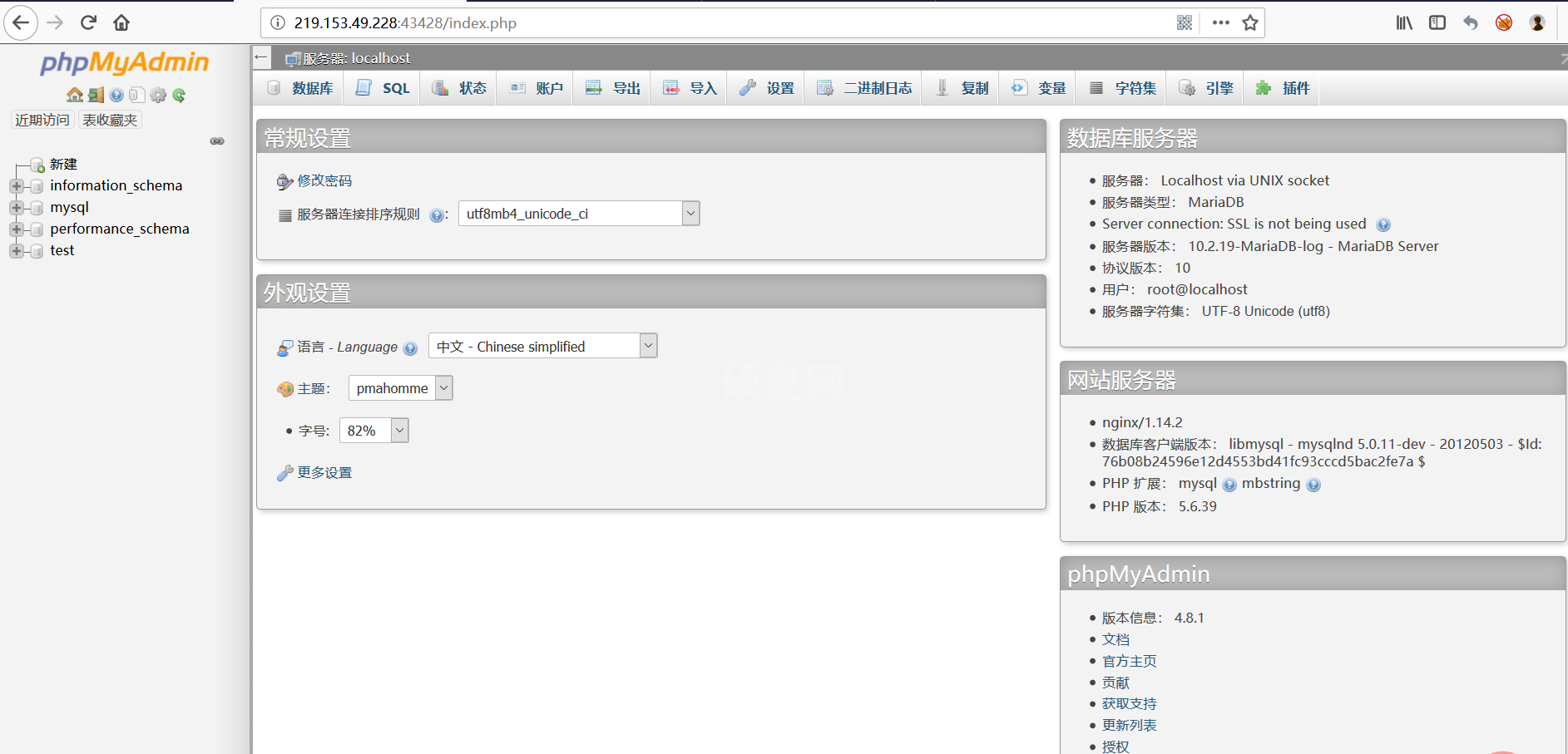
Task: Toggle the browser sidebar icon
Action: pyautogui.click(x=1437, y=22)
